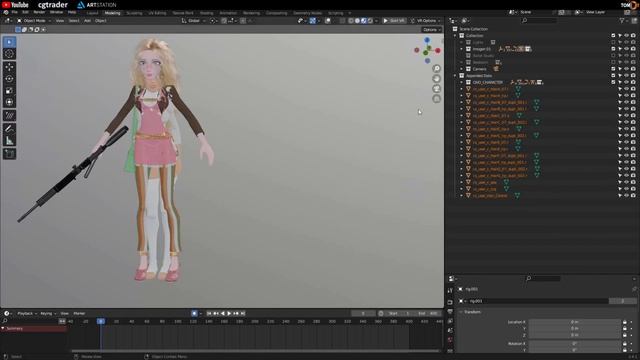Click the Location X value field
640x360 pixels.
click(x=575, y=322)
